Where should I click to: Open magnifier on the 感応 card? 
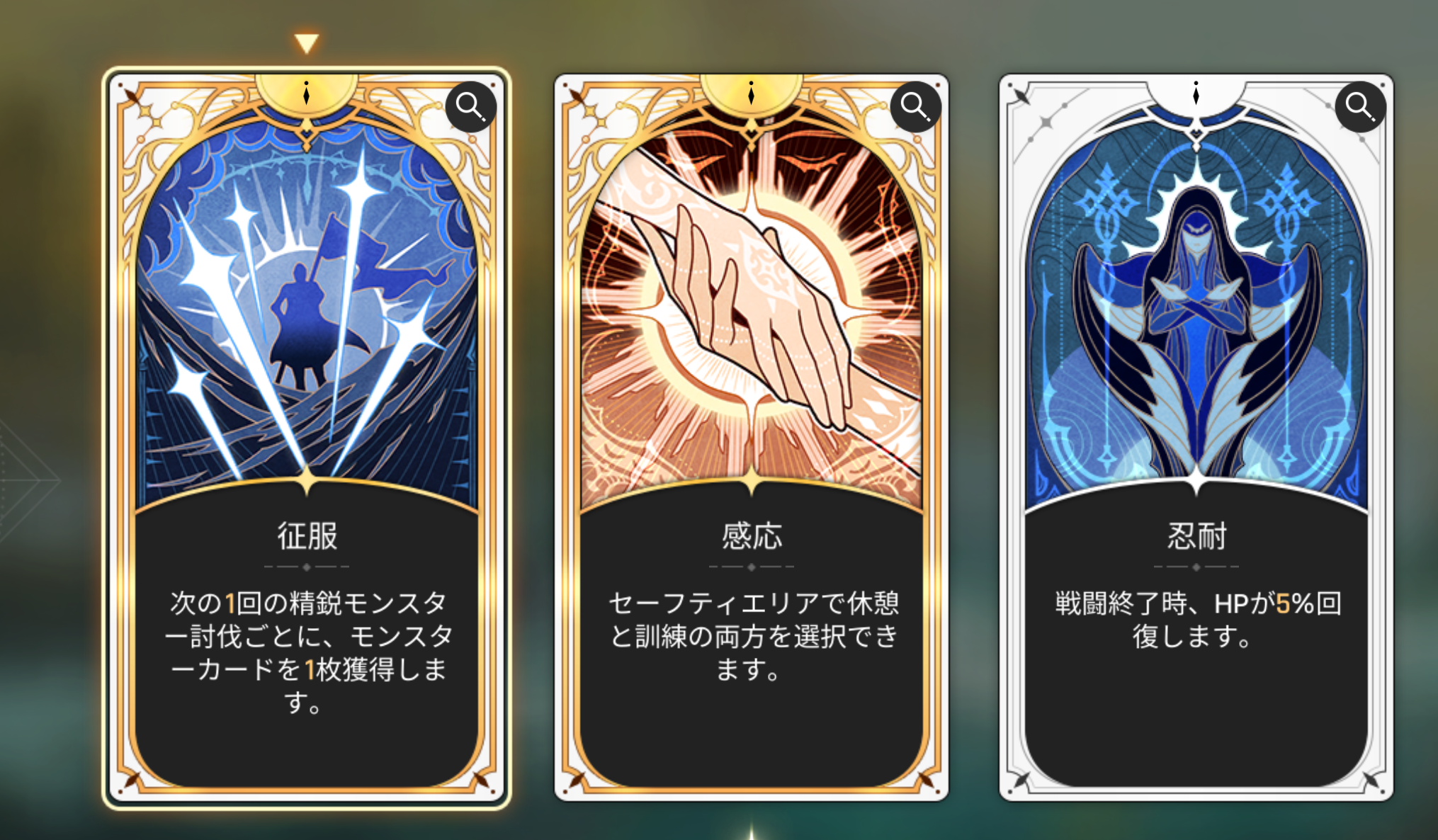[x=915, y=107]
